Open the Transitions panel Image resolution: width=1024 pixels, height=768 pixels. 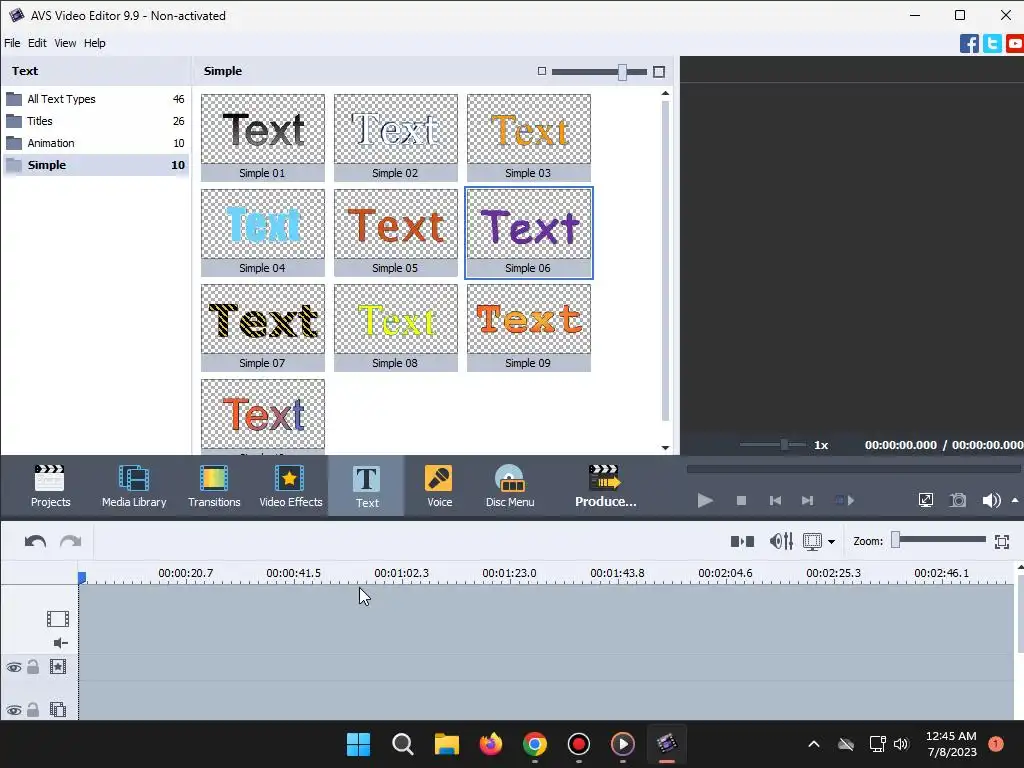coord(214,487)
